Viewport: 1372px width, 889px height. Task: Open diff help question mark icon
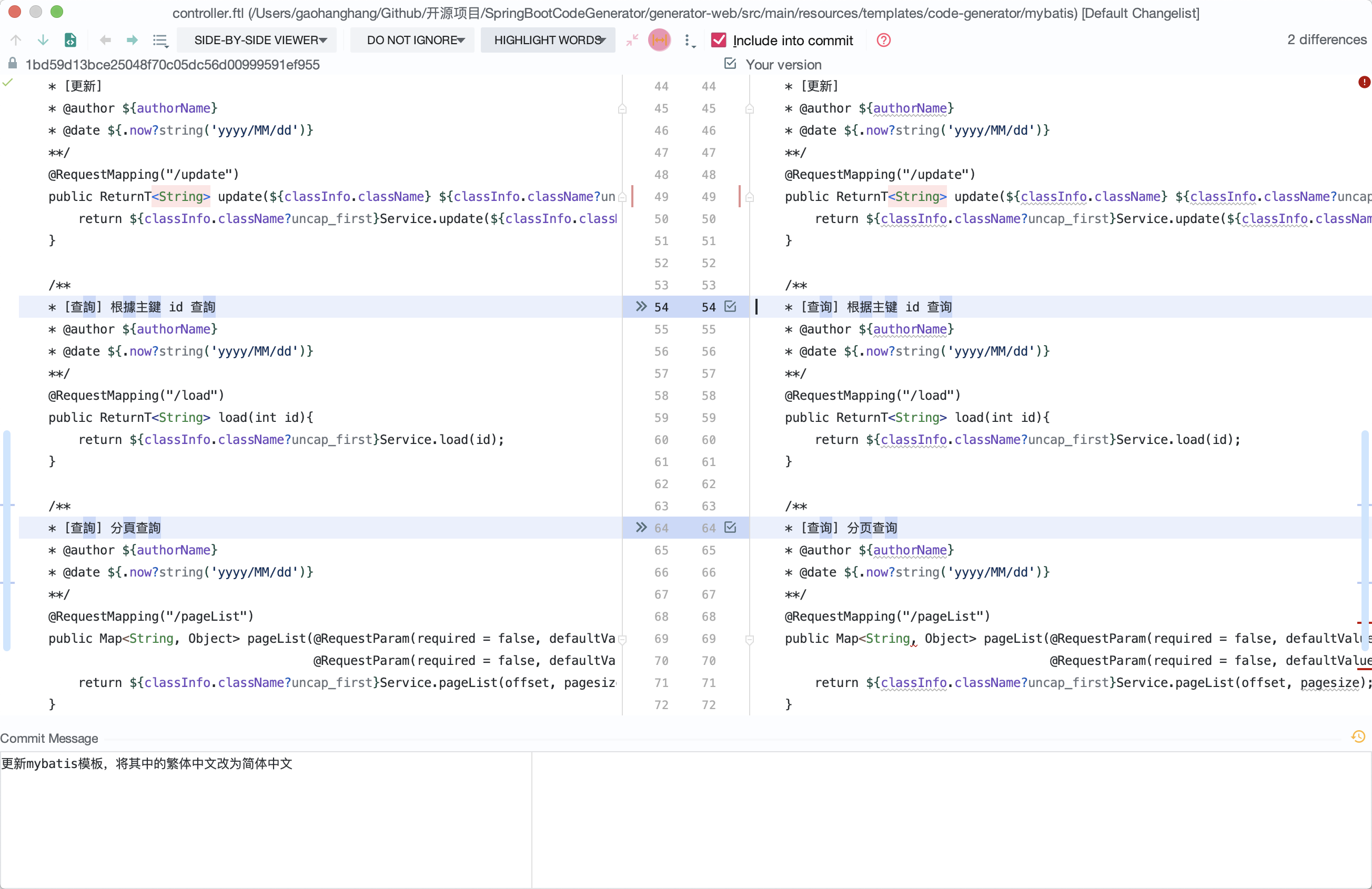click(883, 40)
